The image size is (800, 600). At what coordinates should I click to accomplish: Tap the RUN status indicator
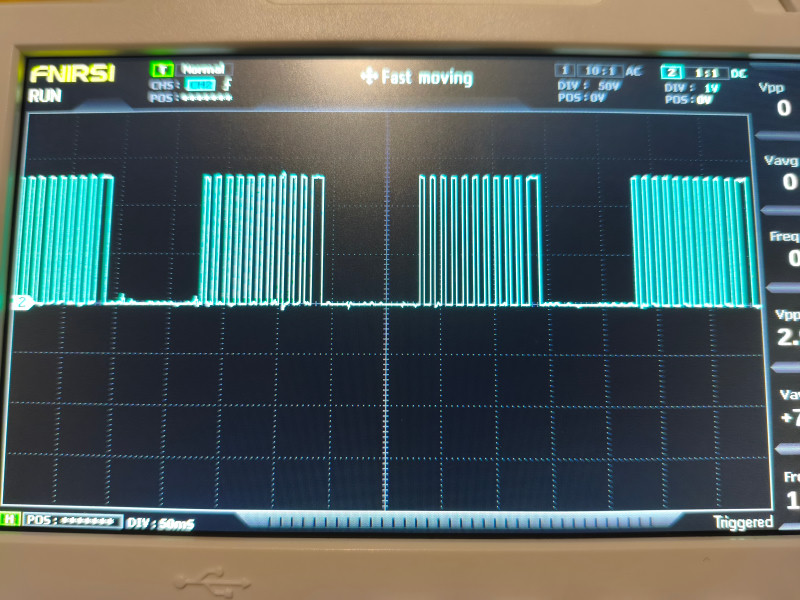[45, 96]
